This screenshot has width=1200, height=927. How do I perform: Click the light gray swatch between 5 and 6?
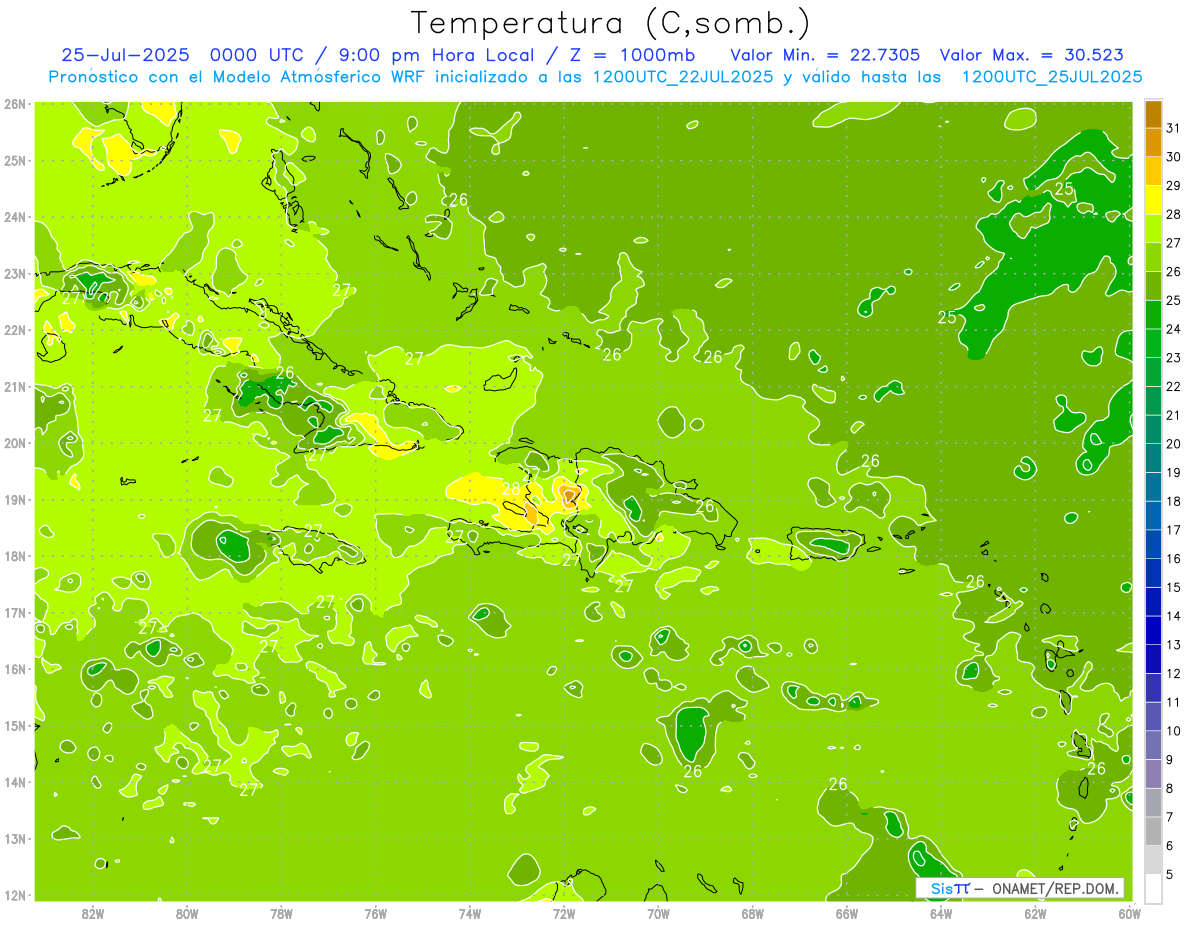click(1153, 860)
